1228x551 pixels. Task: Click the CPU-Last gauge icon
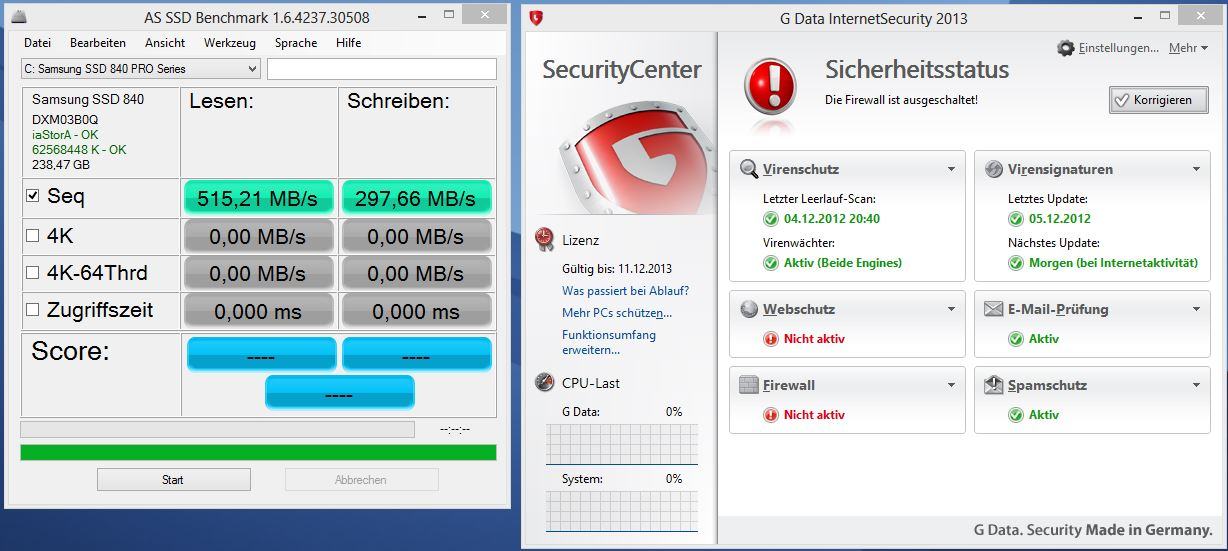click(545, 382)
